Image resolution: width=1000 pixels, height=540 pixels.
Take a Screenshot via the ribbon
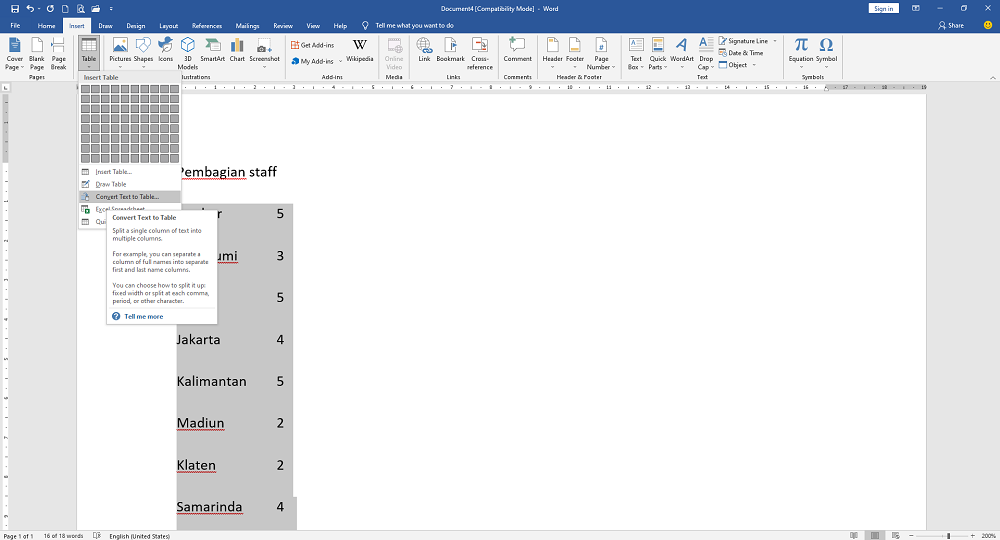(x=264, y=54)
